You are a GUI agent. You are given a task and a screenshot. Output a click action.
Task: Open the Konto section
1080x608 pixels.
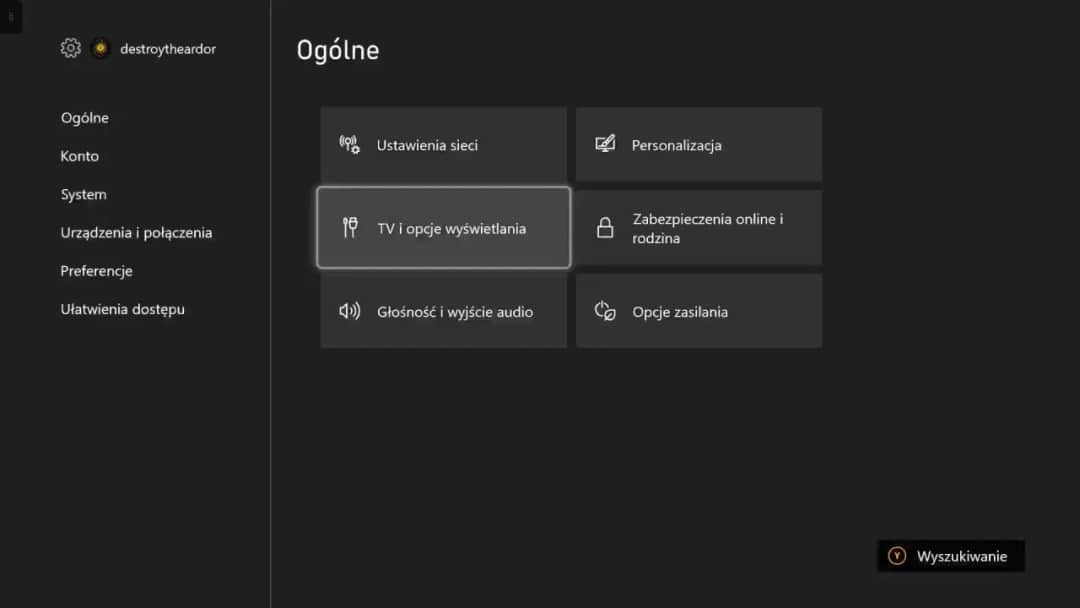pos(80,156)
